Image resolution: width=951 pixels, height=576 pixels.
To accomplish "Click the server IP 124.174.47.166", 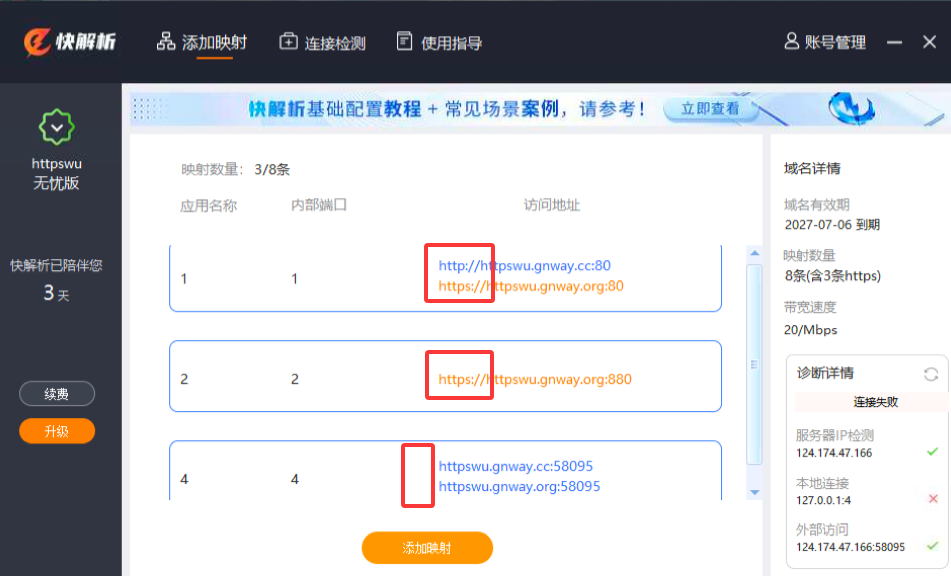I will point(834,453).
